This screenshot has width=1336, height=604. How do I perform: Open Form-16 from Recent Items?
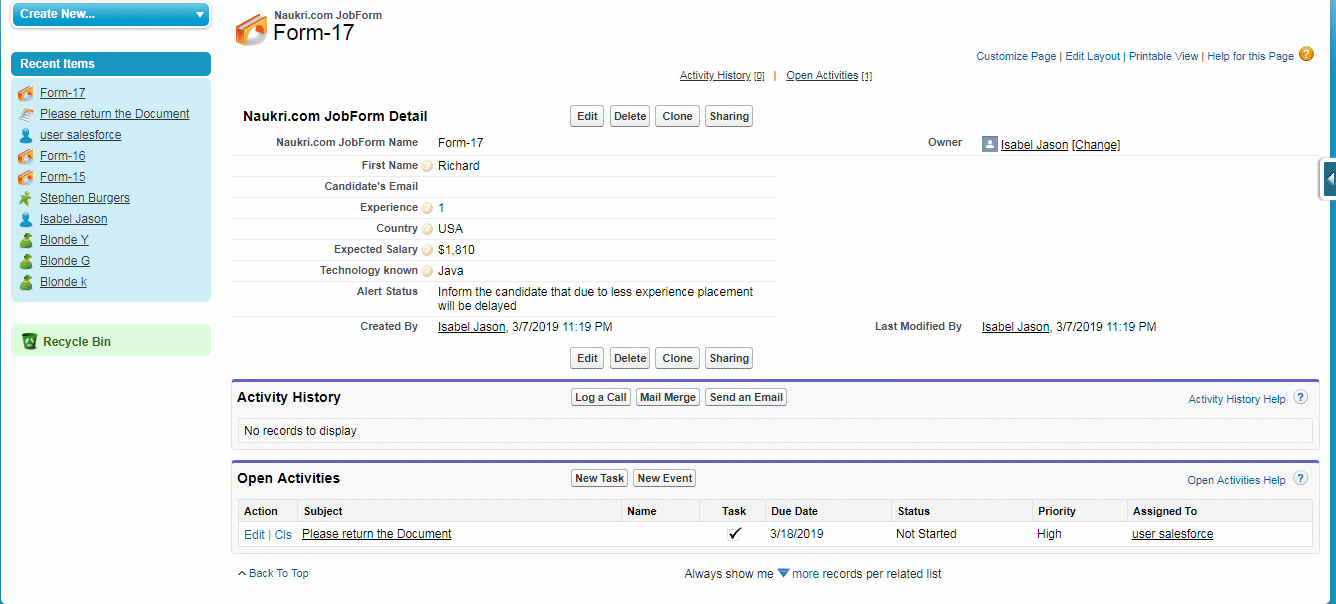coord(62,156)
